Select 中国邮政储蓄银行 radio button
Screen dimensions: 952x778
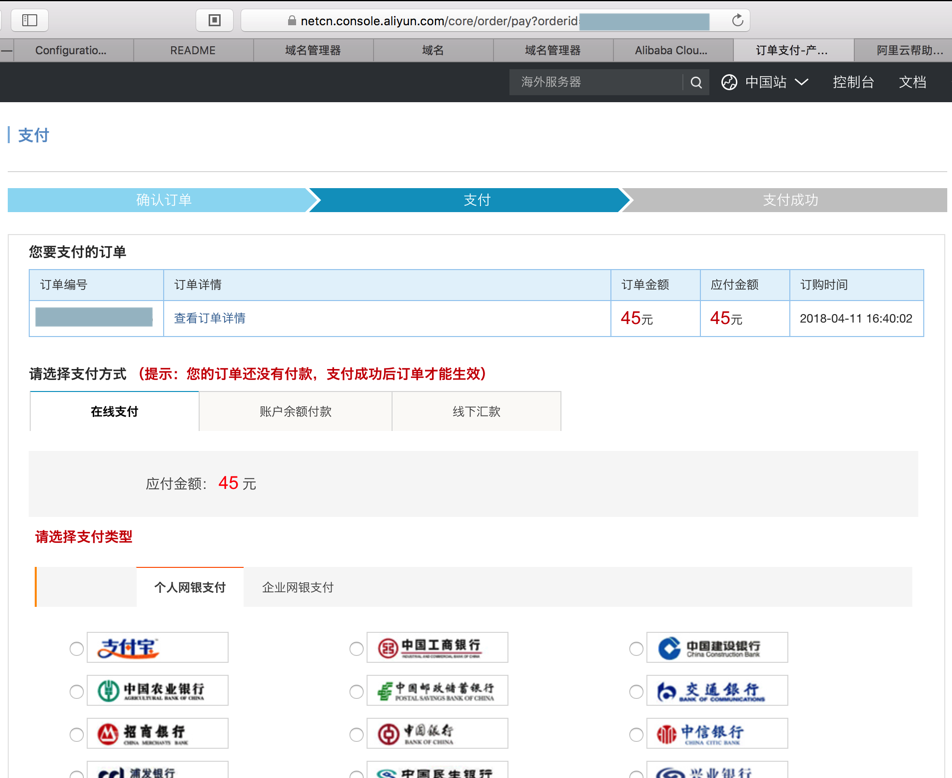tap(356, 692)
